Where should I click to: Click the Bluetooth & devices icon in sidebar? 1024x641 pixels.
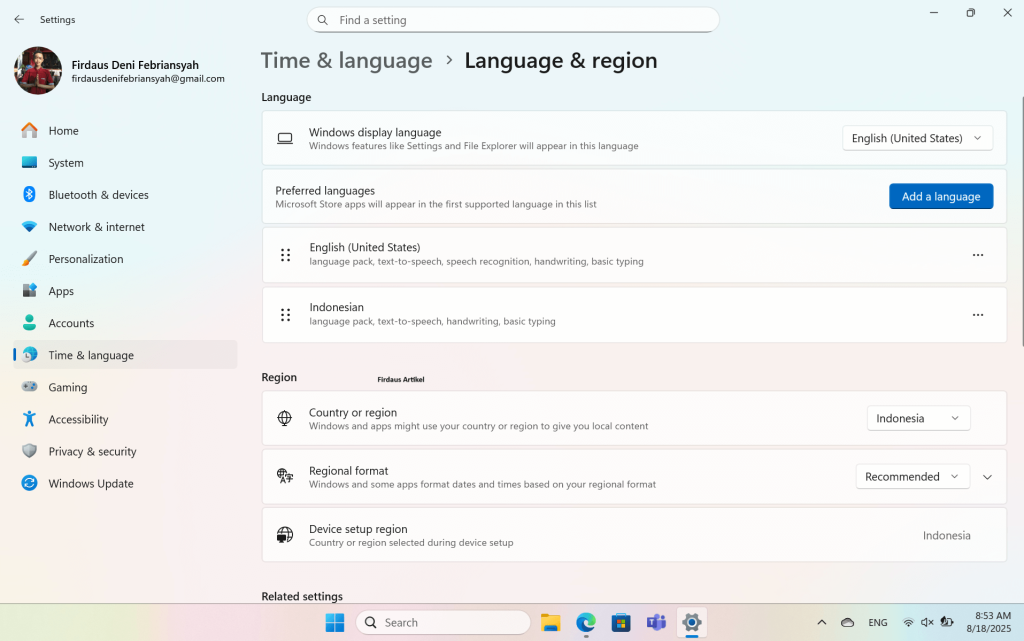[x=30, y=195]
